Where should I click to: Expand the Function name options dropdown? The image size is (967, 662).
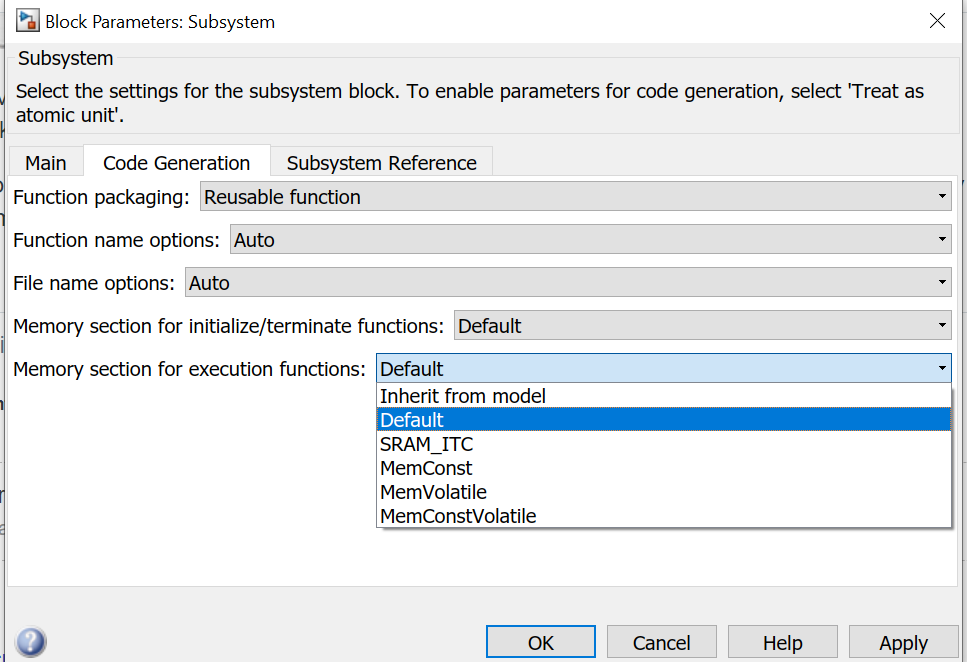point(590,240)
